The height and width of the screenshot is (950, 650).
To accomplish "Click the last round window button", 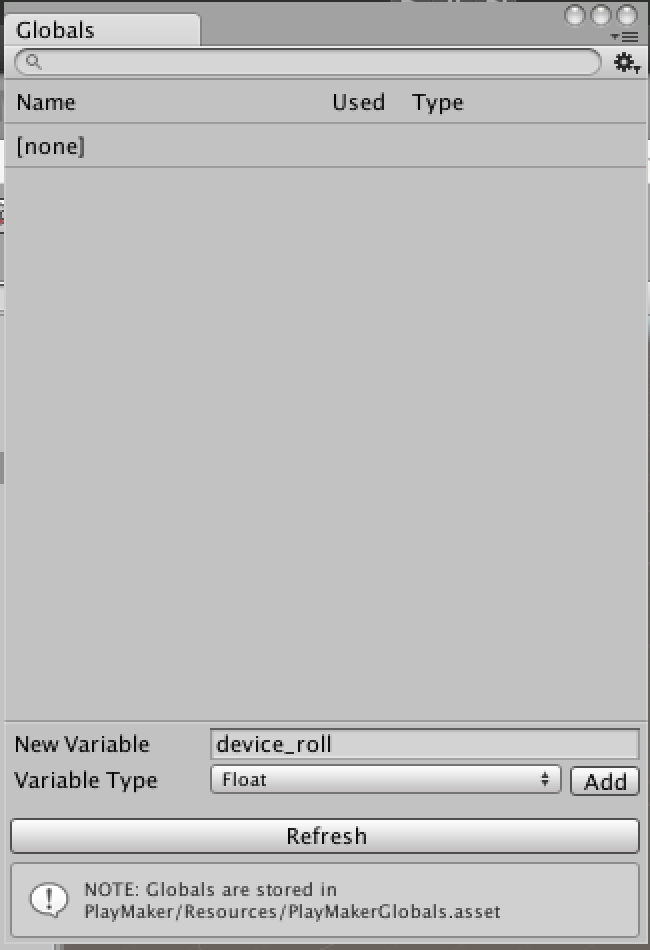I will [627, 15].
